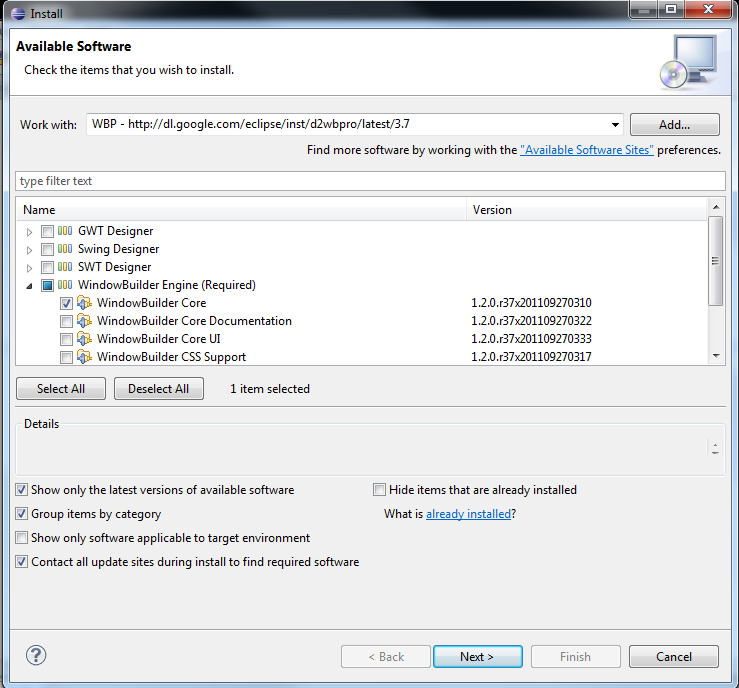
Task: Uncheck Group items by category
Action: click(21, 514)
